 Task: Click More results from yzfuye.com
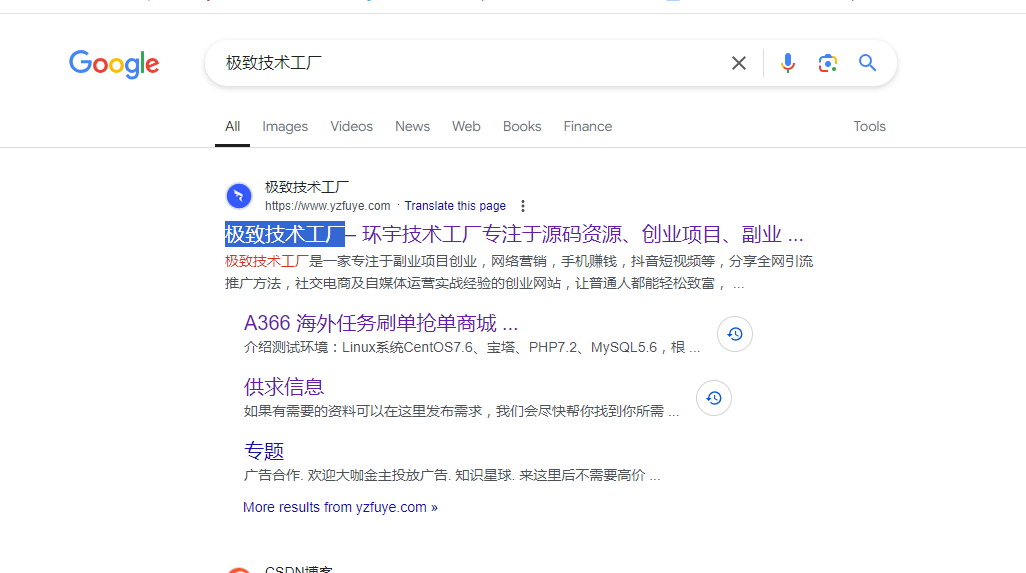tap(340, 507)
